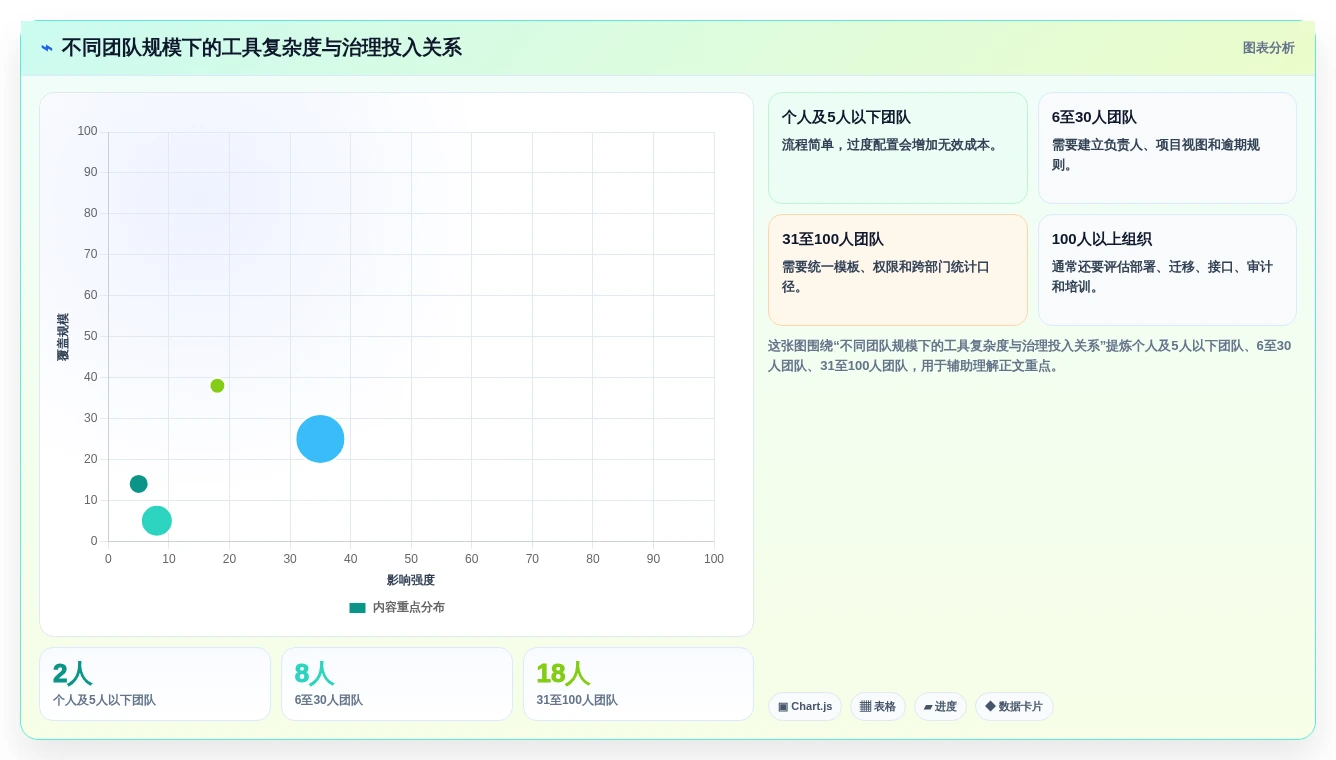Click the 个人及5人以下团队 caption under 2人
This screenshot has width=1336, height=760.
(104, 701)
